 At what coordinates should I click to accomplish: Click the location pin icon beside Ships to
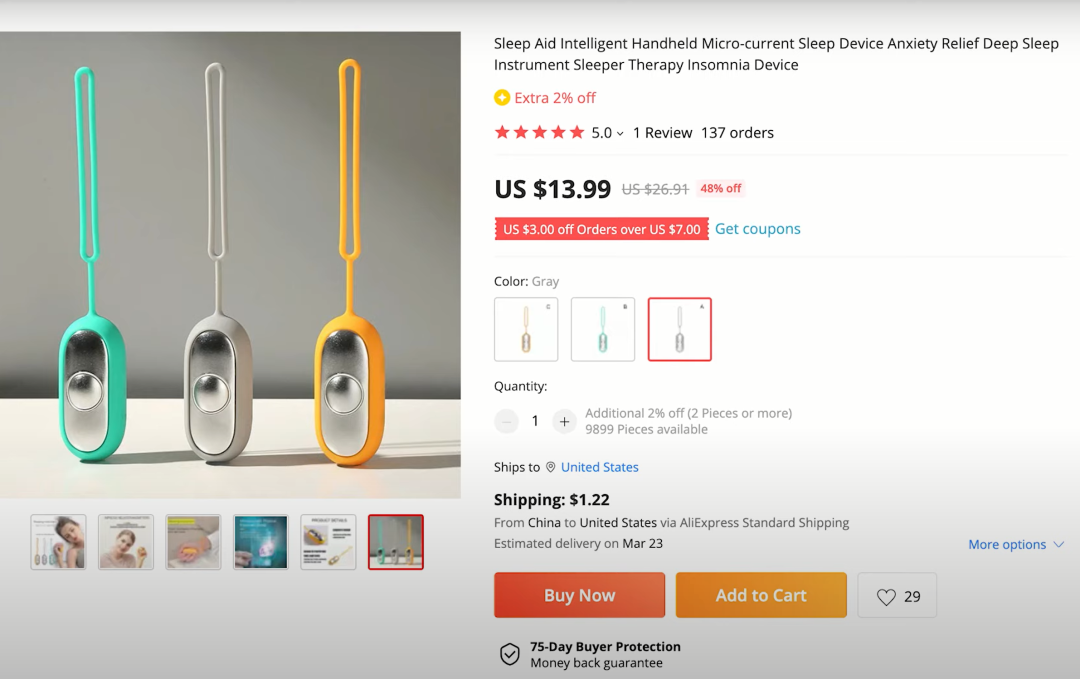pos(550,467)
